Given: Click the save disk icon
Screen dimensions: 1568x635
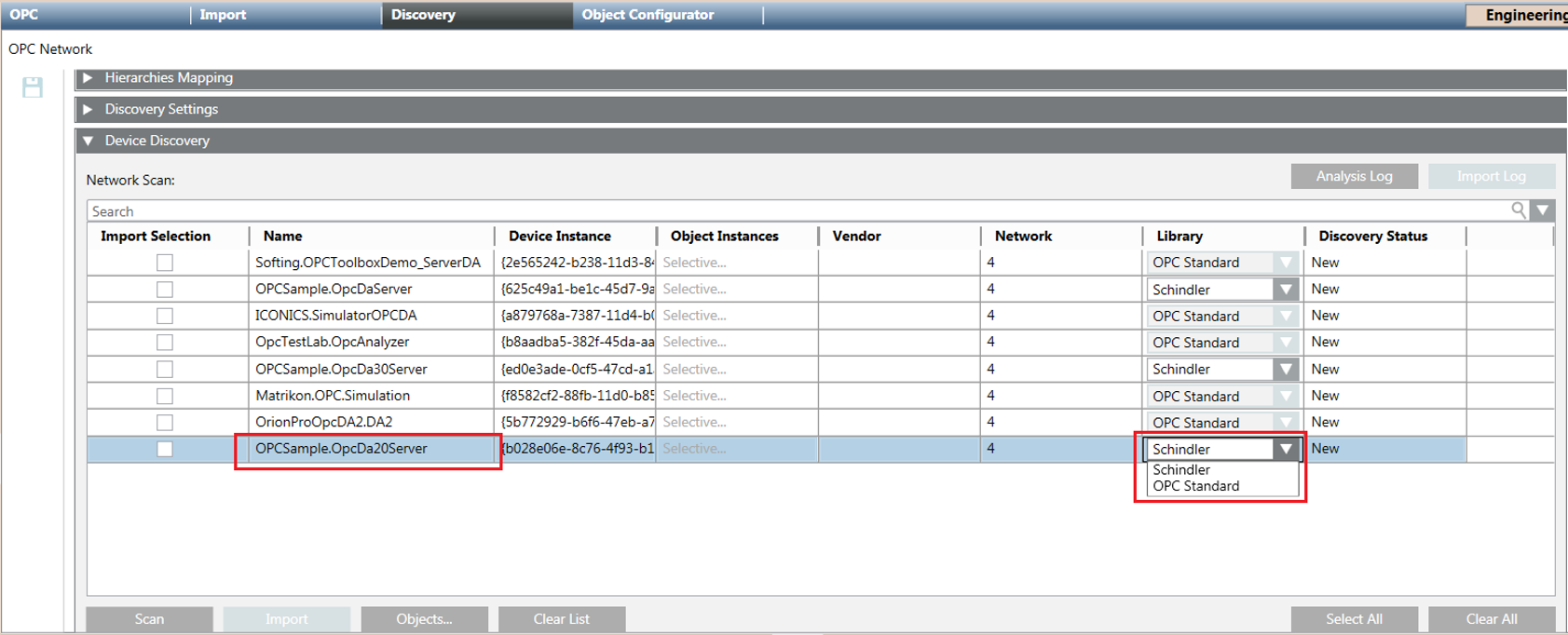Looking at the screenshot, I should coord(33,88).
